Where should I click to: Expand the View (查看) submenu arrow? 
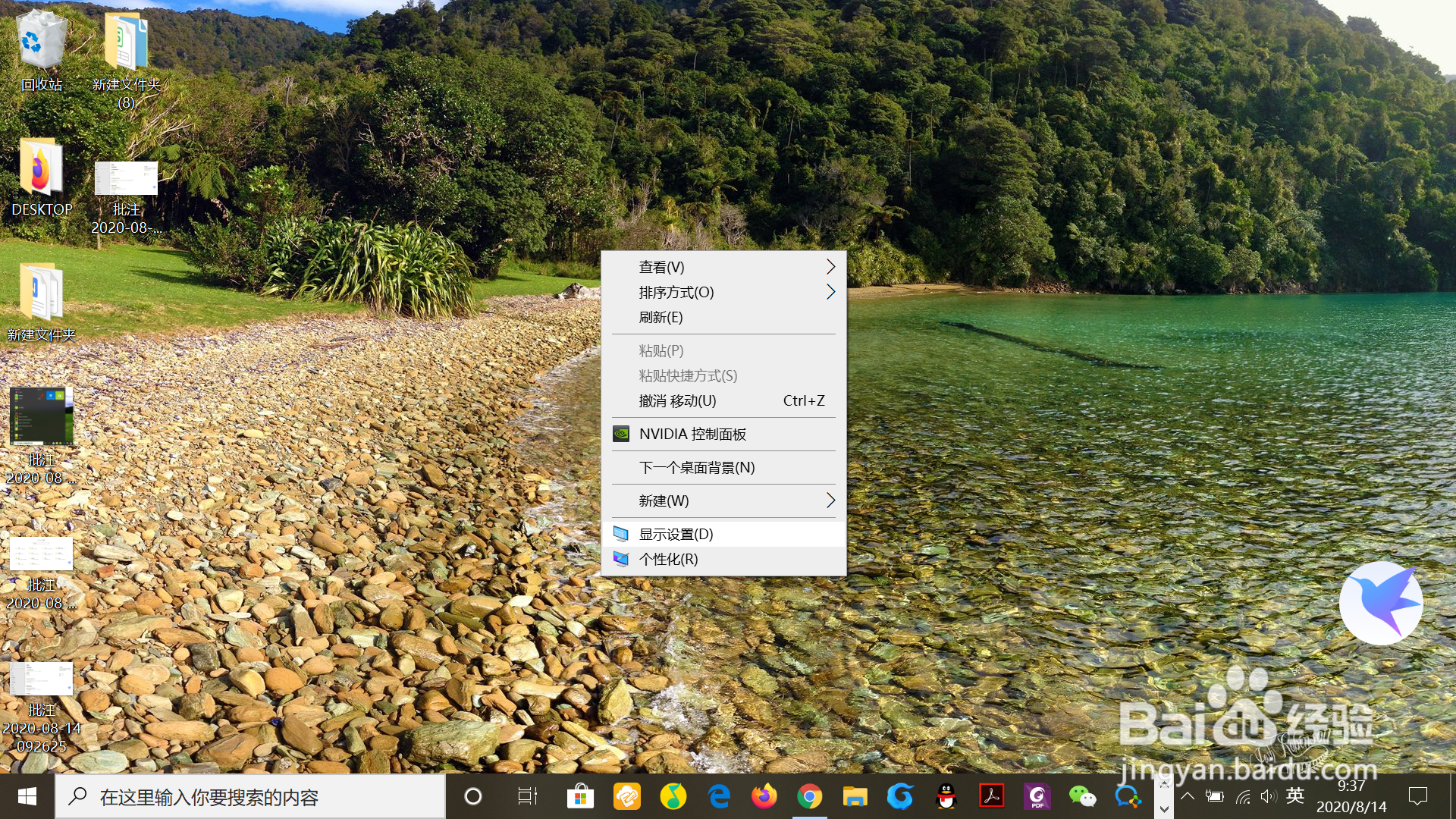(x=830, y=267)
